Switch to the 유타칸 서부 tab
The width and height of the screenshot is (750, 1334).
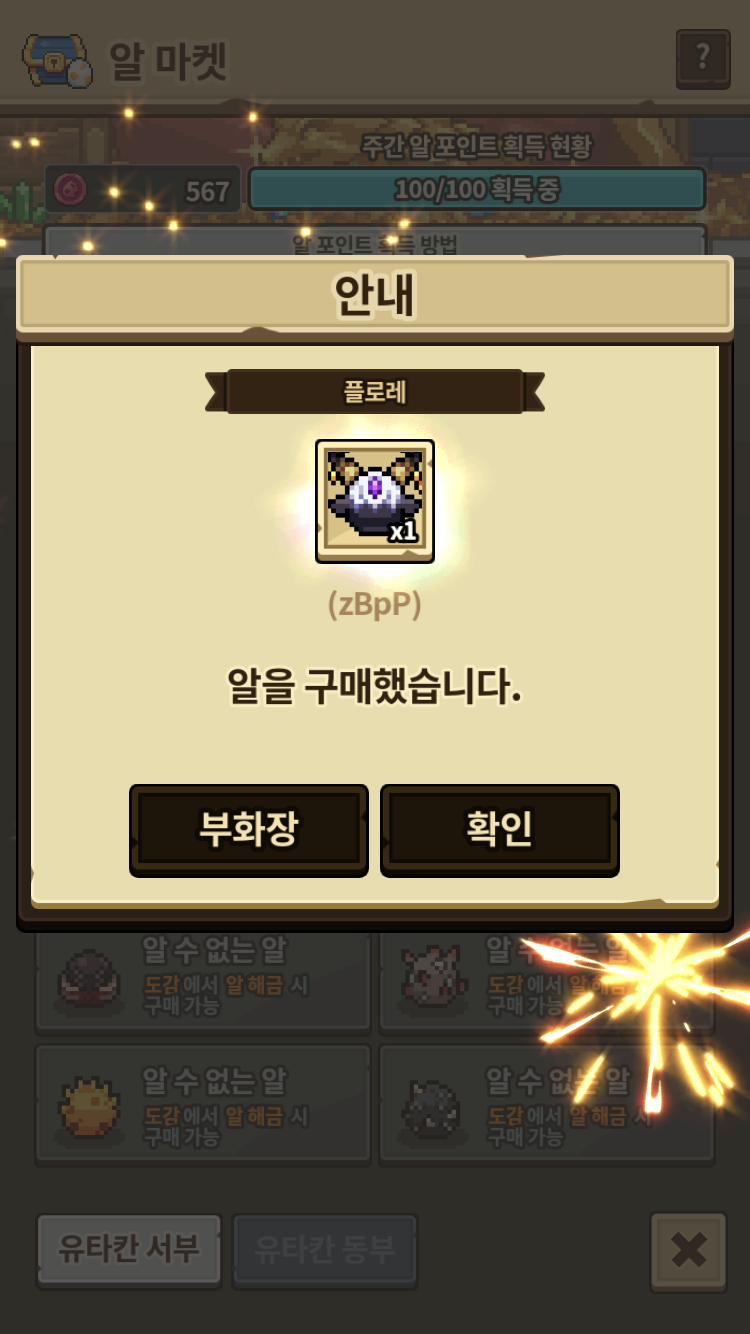pos(129,1248)
